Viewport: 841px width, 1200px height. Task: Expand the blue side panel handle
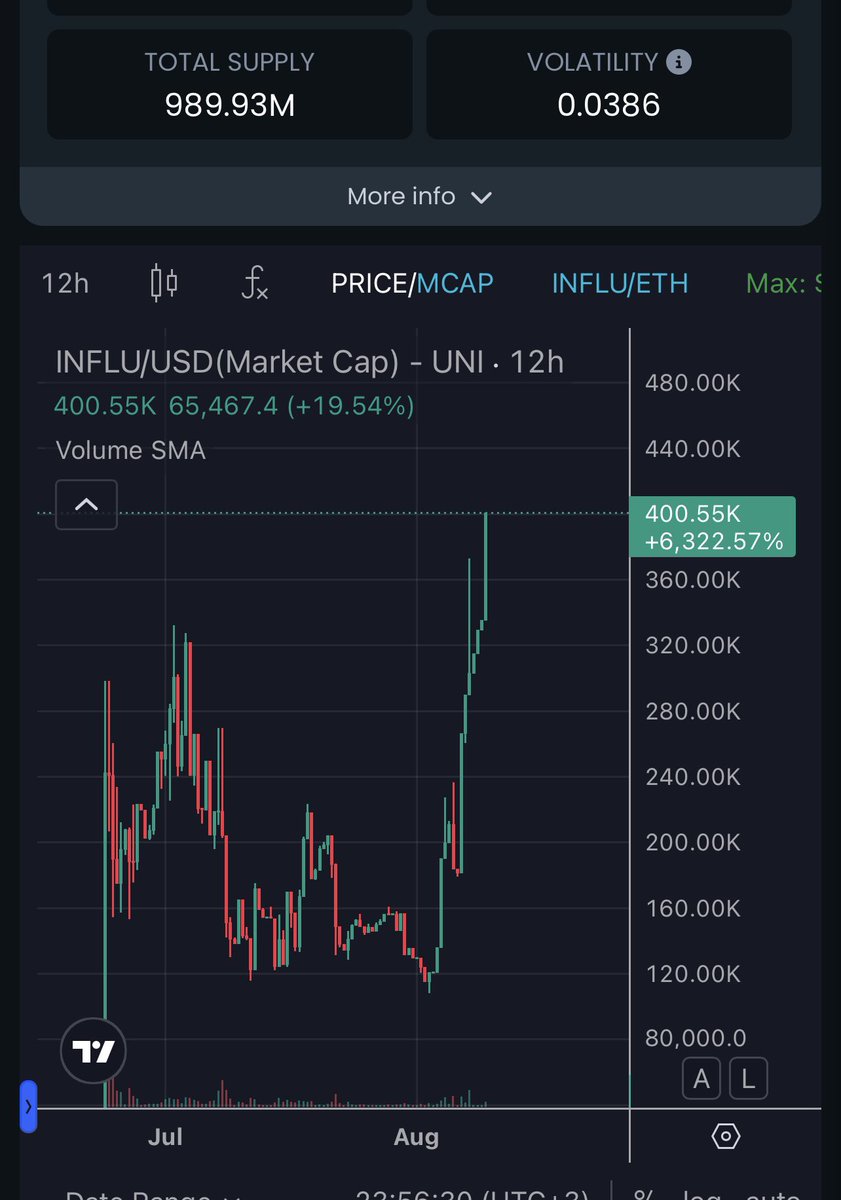click(28, 1106)
